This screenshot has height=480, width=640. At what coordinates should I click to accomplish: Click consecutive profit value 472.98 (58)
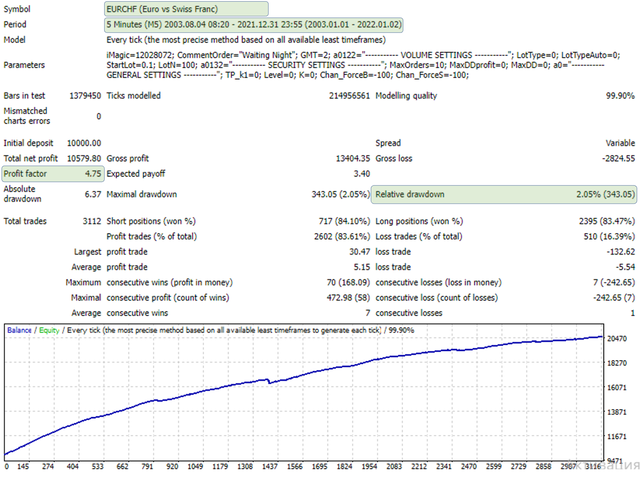(x=348, y=298)
